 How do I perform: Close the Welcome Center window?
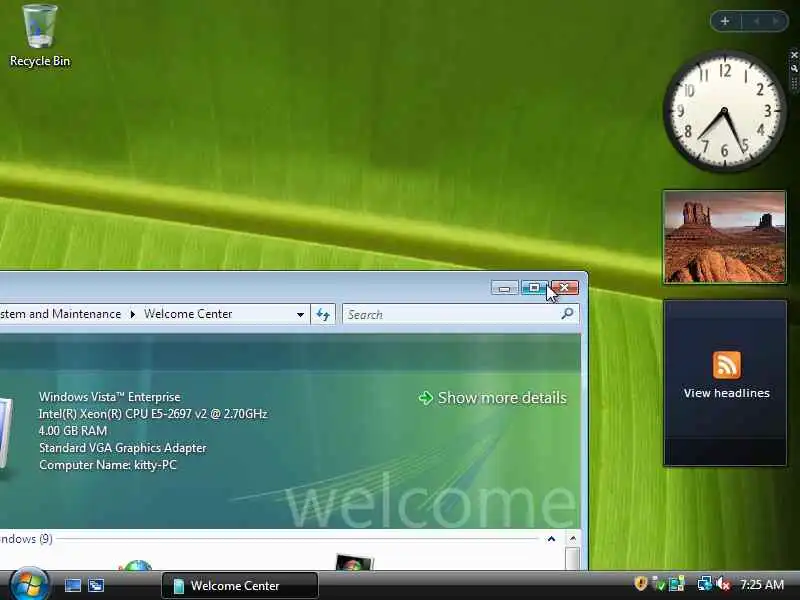tap(565, 288)
